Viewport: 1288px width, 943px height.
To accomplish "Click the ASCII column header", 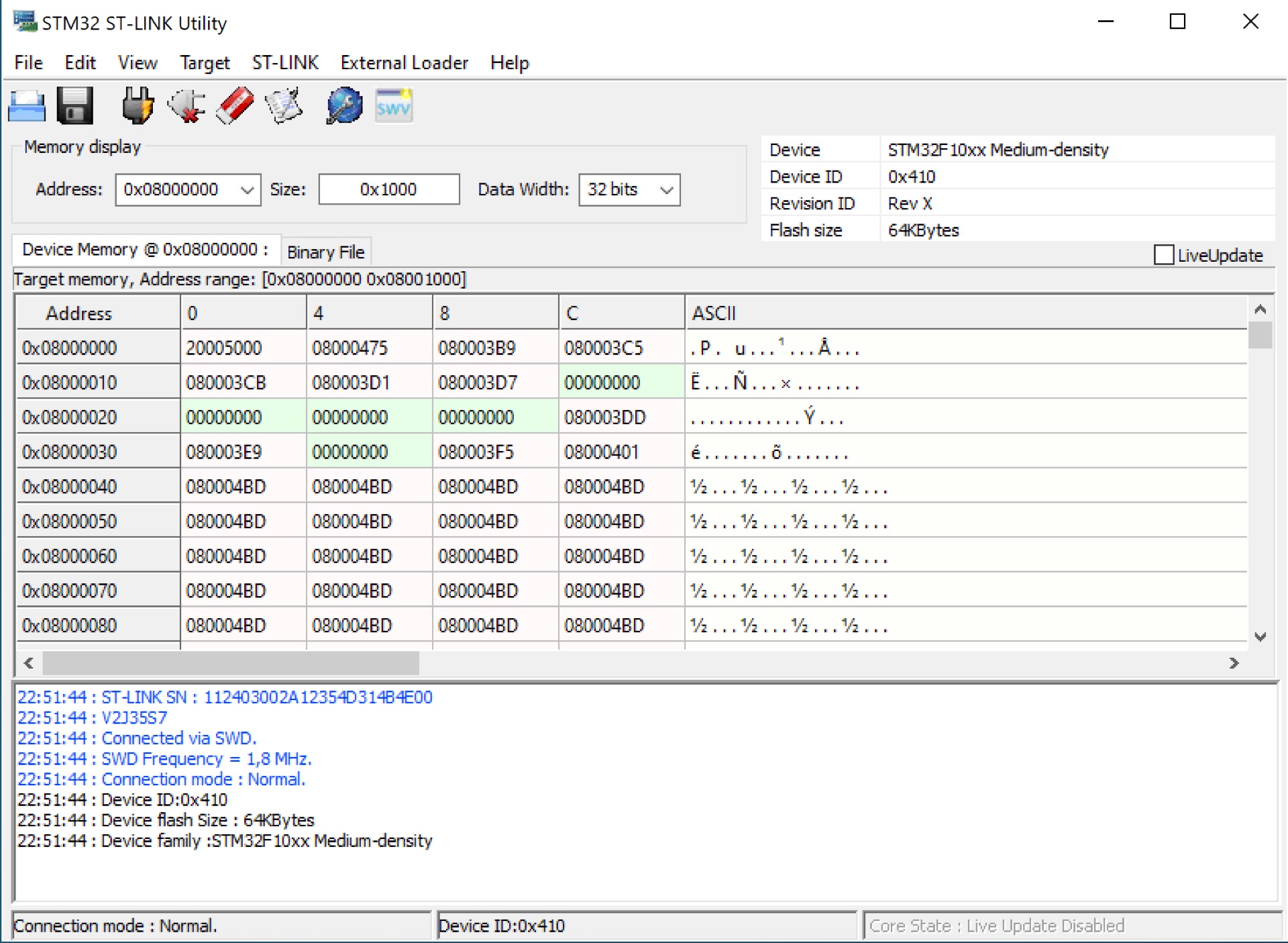I will coord(966,313).
